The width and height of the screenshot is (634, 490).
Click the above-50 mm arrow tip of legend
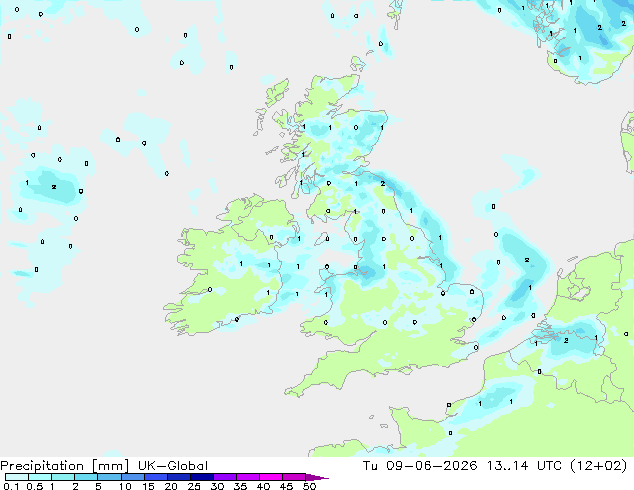point(317,477)
